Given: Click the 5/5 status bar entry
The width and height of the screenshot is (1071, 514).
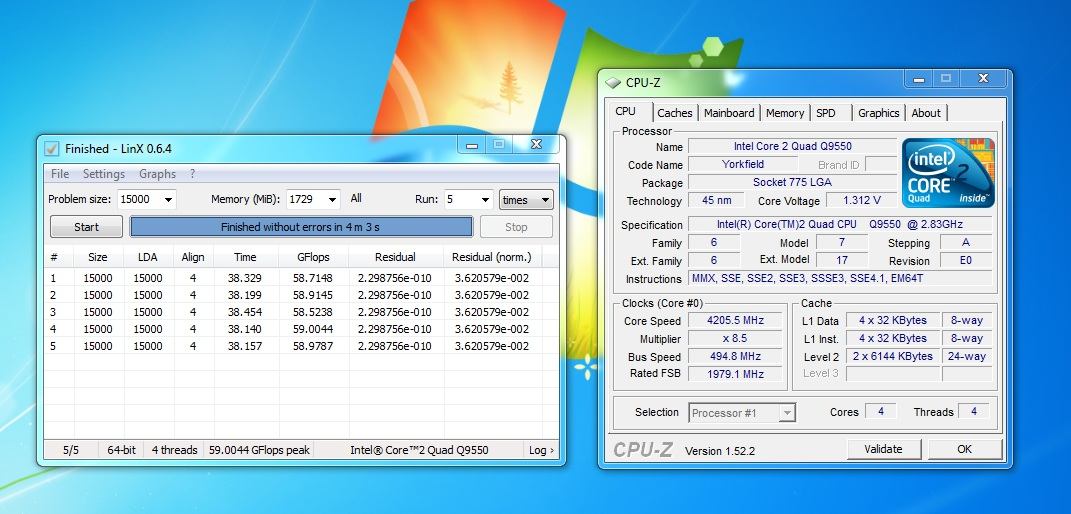Looking at the screenshot, I should (71, 450).
